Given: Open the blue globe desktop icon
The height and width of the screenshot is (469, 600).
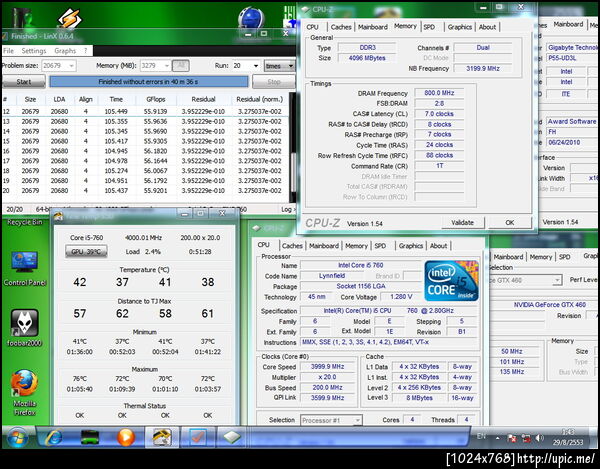Looking at the screenshot, I should [x=251, y=17].
